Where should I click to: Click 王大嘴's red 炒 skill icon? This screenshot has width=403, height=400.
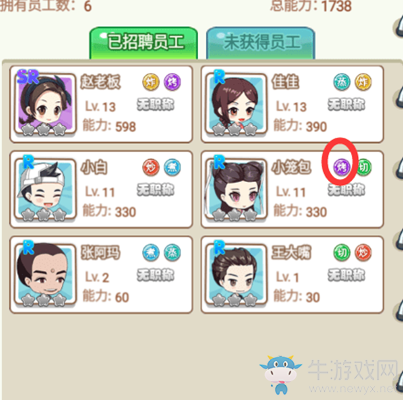point(363,253)
